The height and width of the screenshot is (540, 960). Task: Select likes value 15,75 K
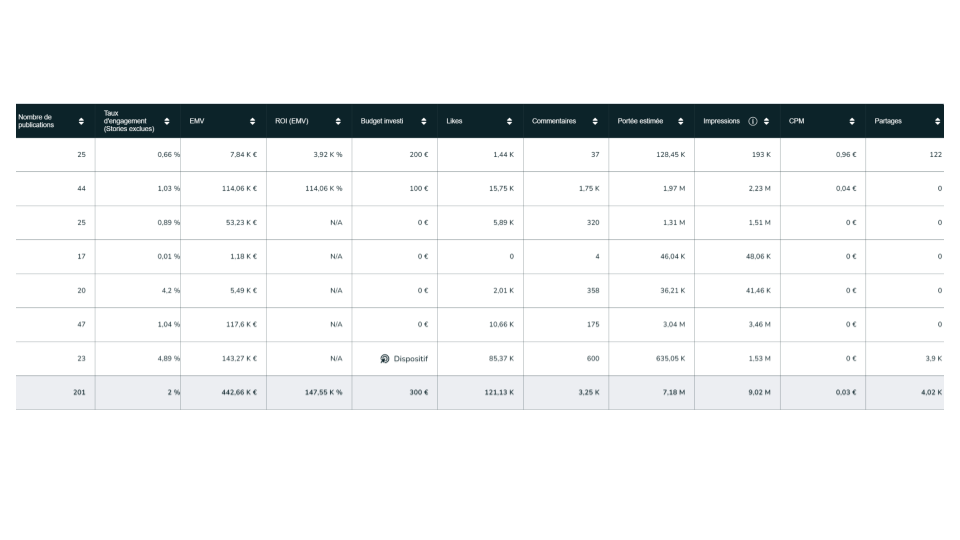tap(501, 189)
